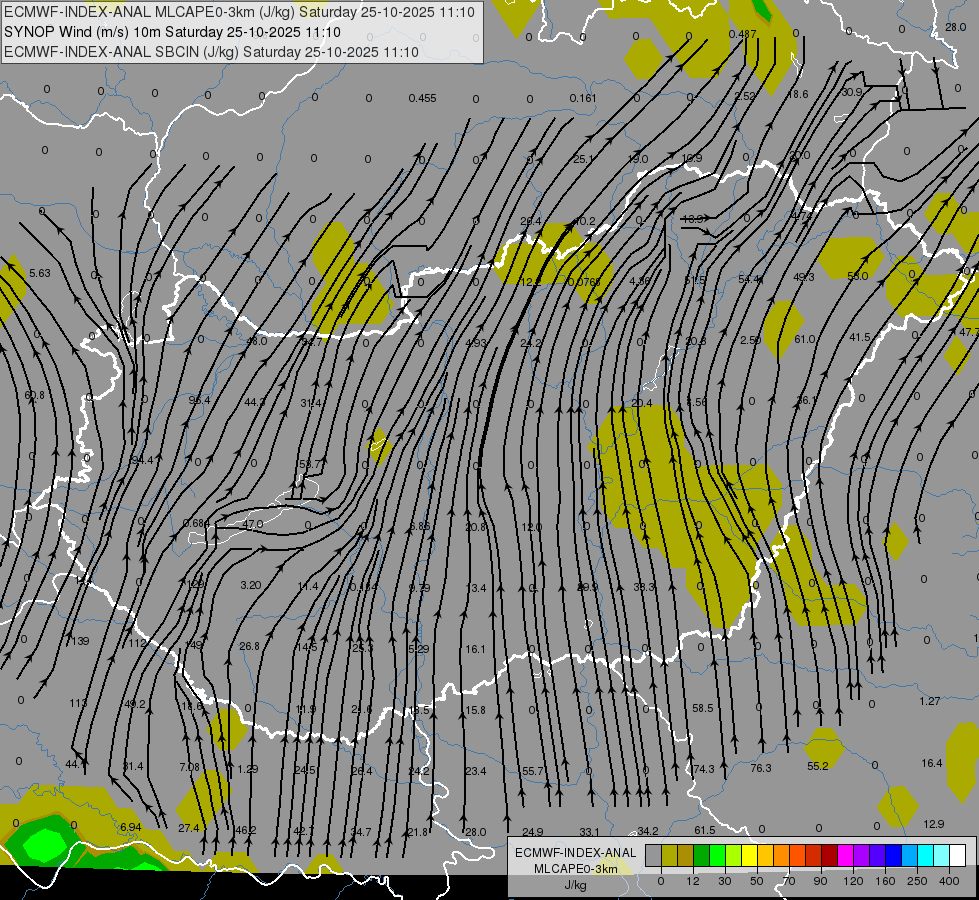Select the magenta legend swatch

[845, 856]
